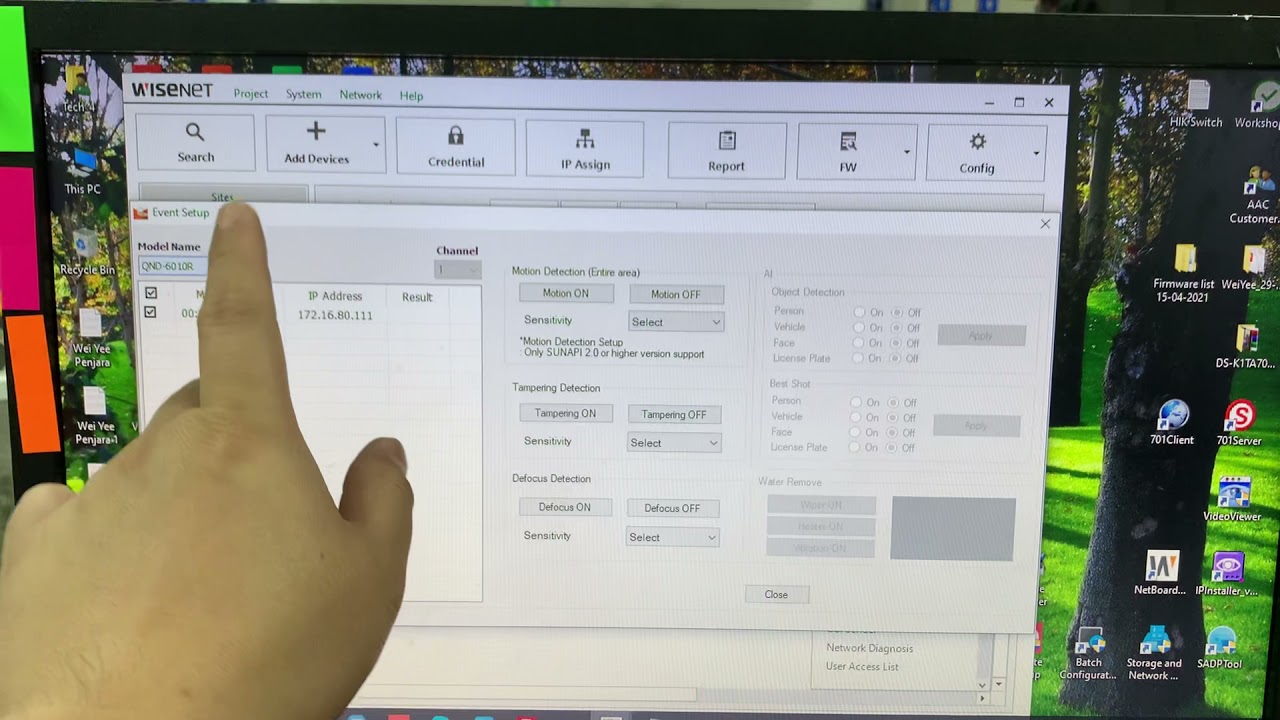Open the Network menu
This screenshot has width=1280, height=720.
[x=361, y=95]
